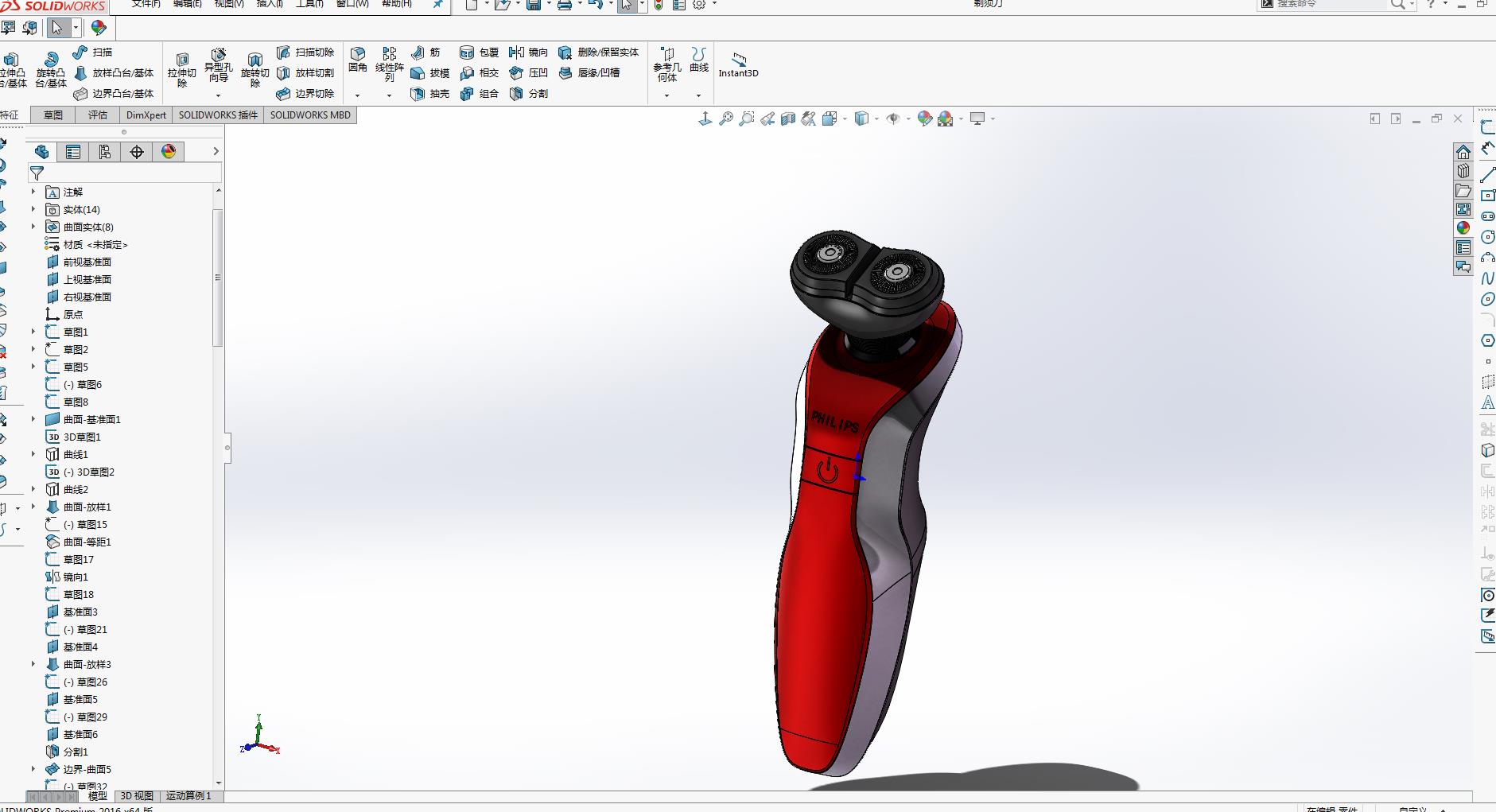Image resolution: width=1496 pixels, height=812 pixels.
Task: Expand the 实体(14) solid bodies folder
Action: coord(33,209)
